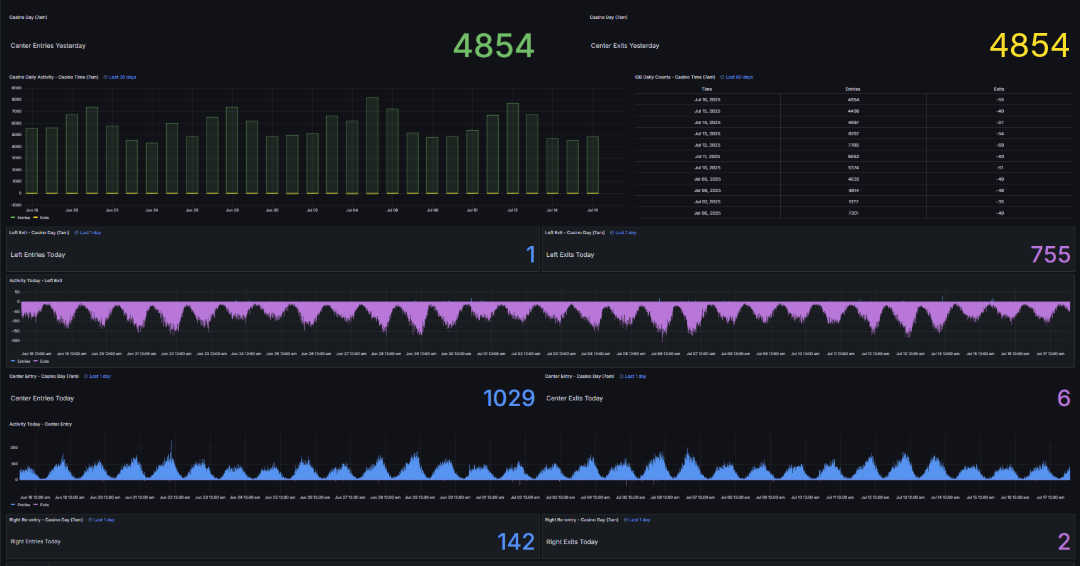
Task: Toggle Exits series in Left Exit activity legend
Action: pos(43,361)
